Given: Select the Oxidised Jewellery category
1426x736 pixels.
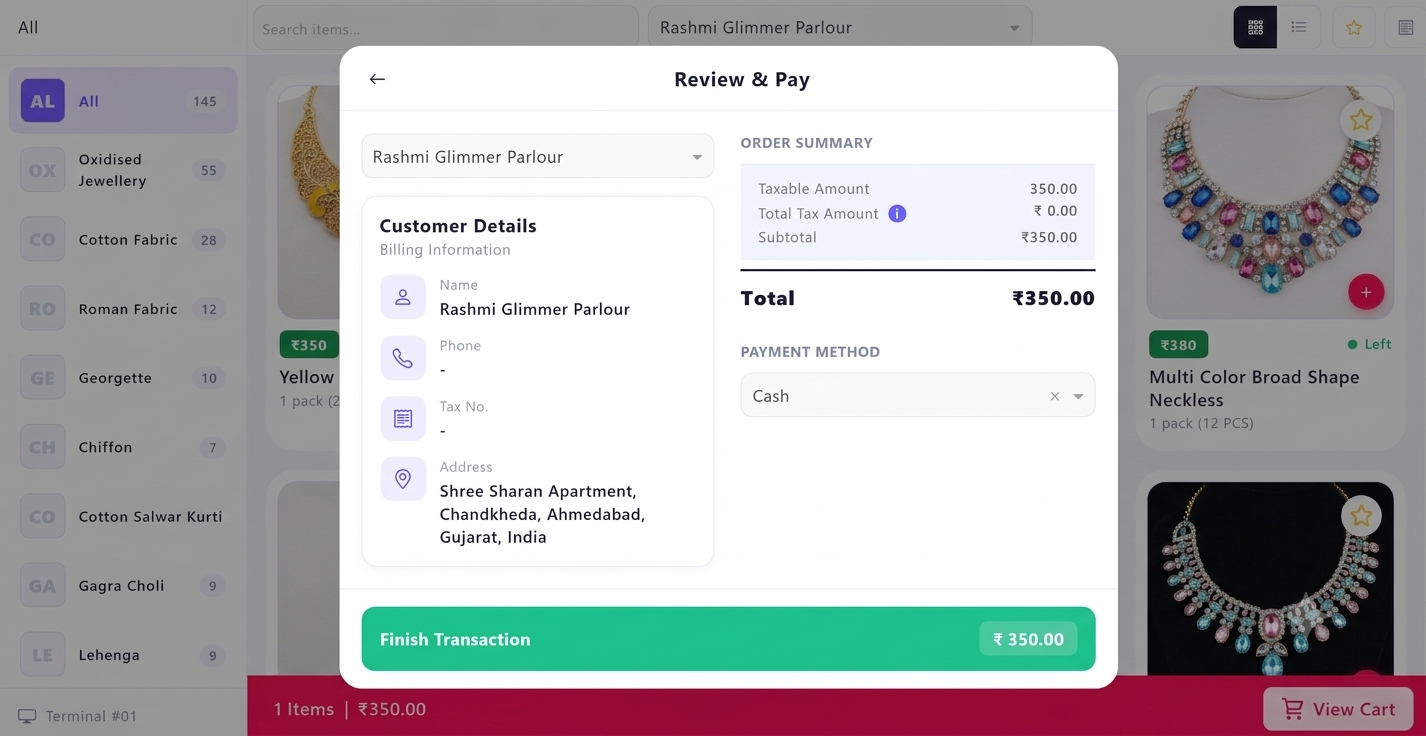Looking at the screenshot, I should click(x=123, y=170).
